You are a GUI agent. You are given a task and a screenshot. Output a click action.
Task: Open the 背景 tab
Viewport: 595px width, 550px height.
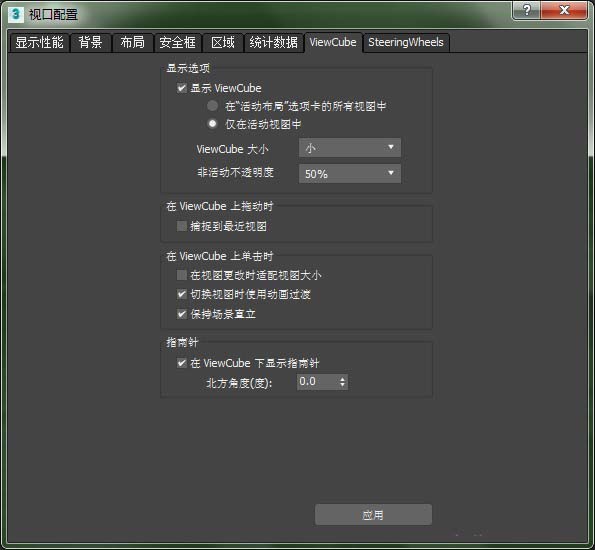point(90,42)
